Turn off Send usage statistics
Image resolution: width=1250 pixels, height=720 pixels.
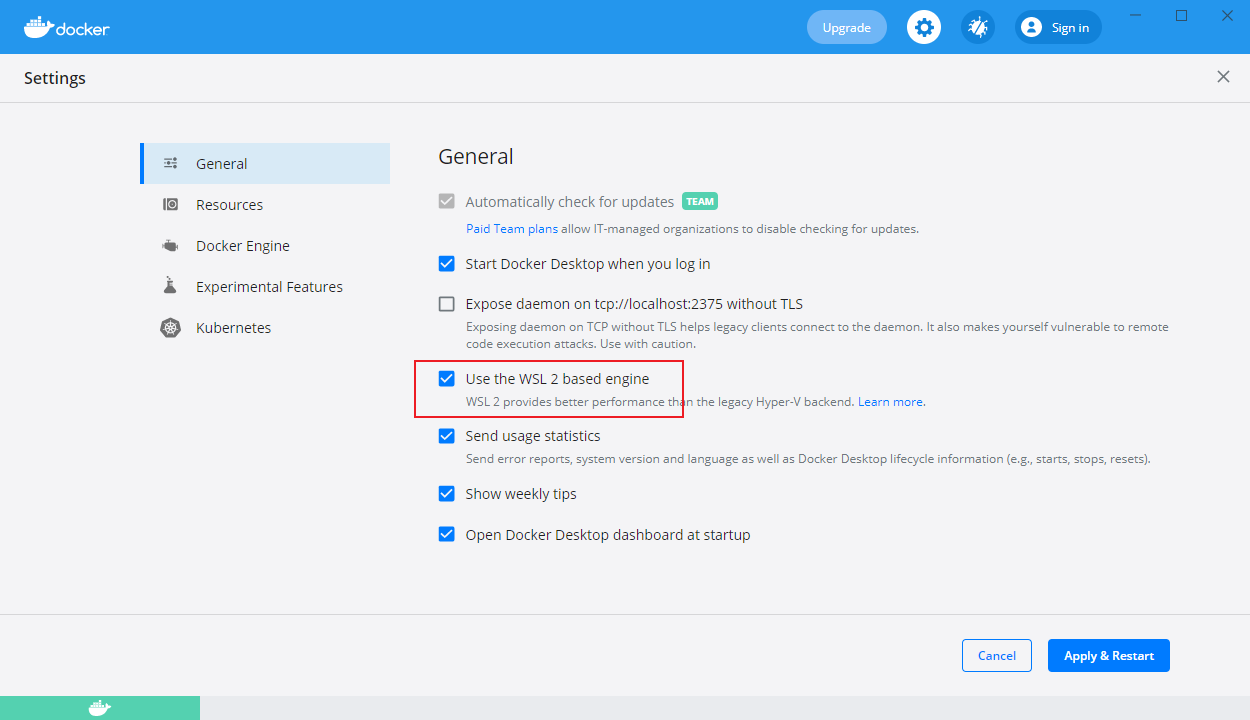447,436
